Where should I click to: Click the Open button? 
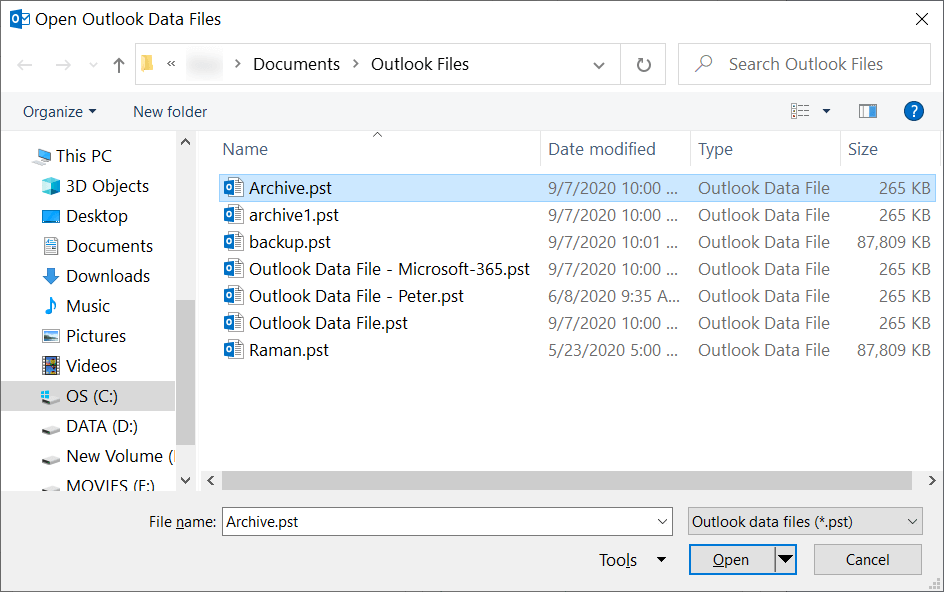731,559
